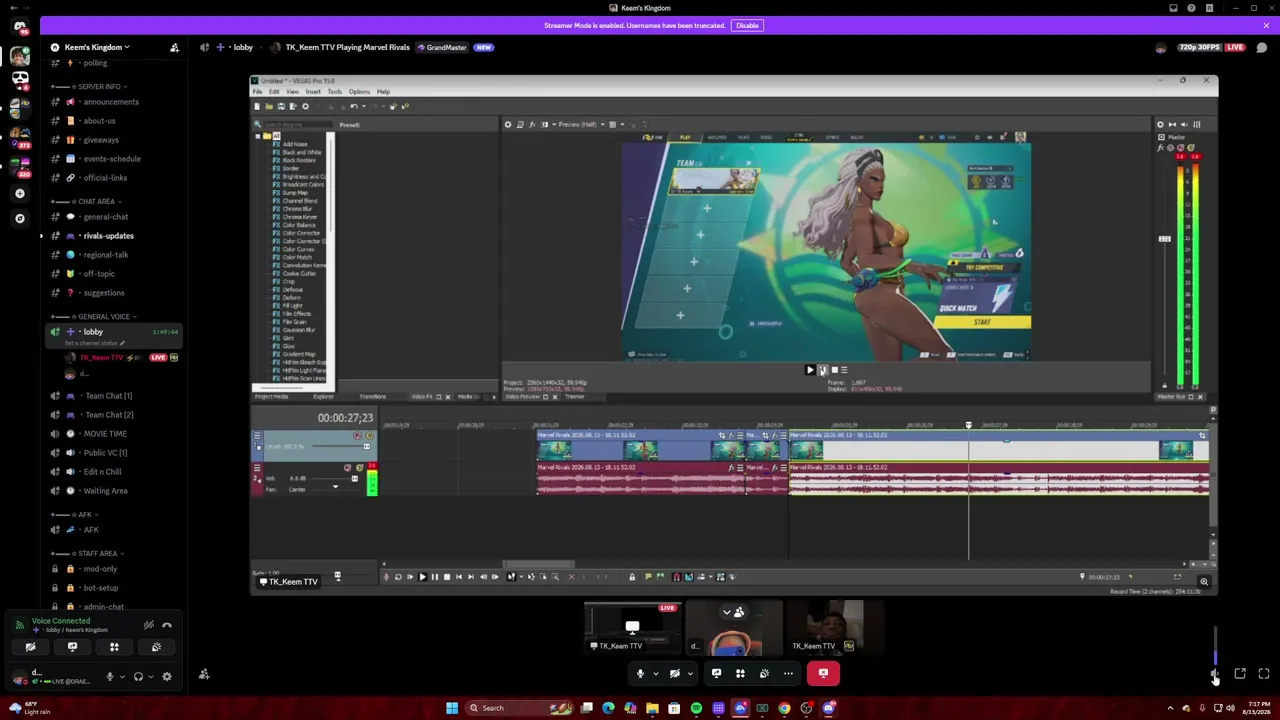Image resolution: width=1280 pixels, height=720 pixels.
Task: Open the stream quality 720p 30FPS indicator
Action: pyautogui.click(x=1199, y=47)
